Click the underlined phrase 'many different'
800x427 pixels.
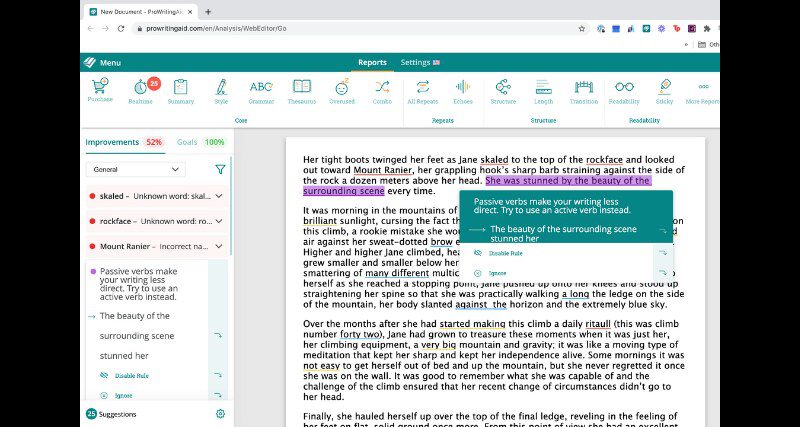[396, 273]
